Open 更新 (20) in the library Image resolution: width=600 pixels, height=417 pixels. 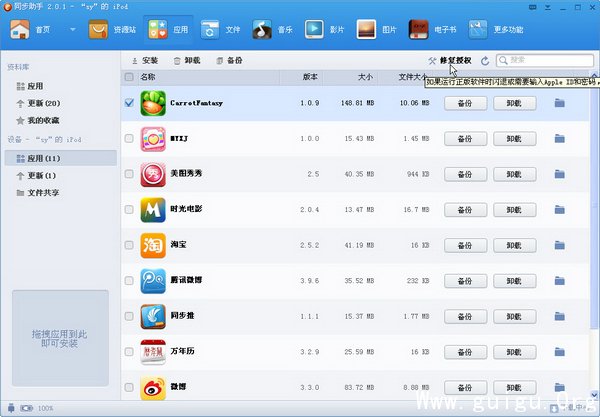38,103
